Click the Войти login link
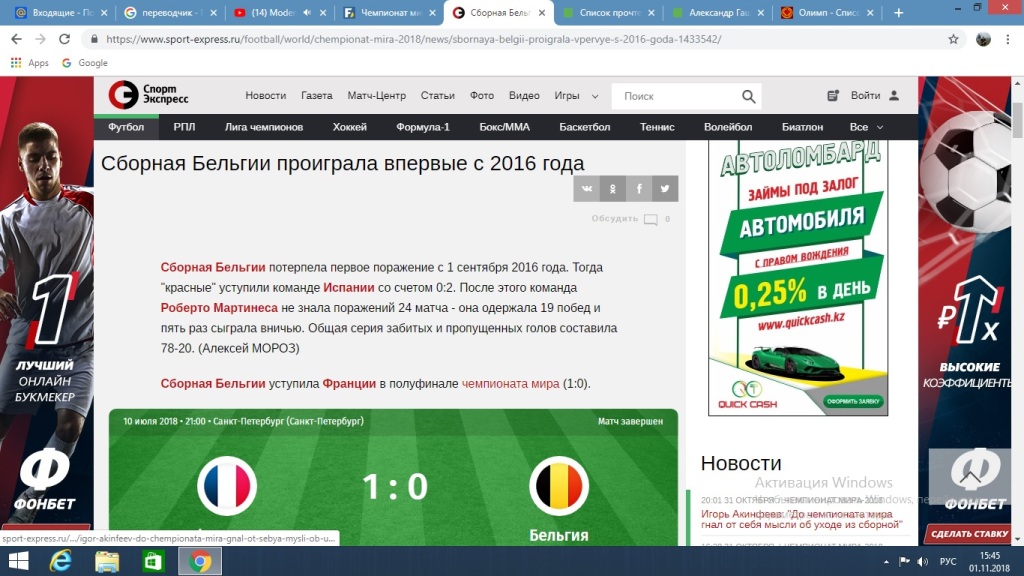 click(865, 95)
